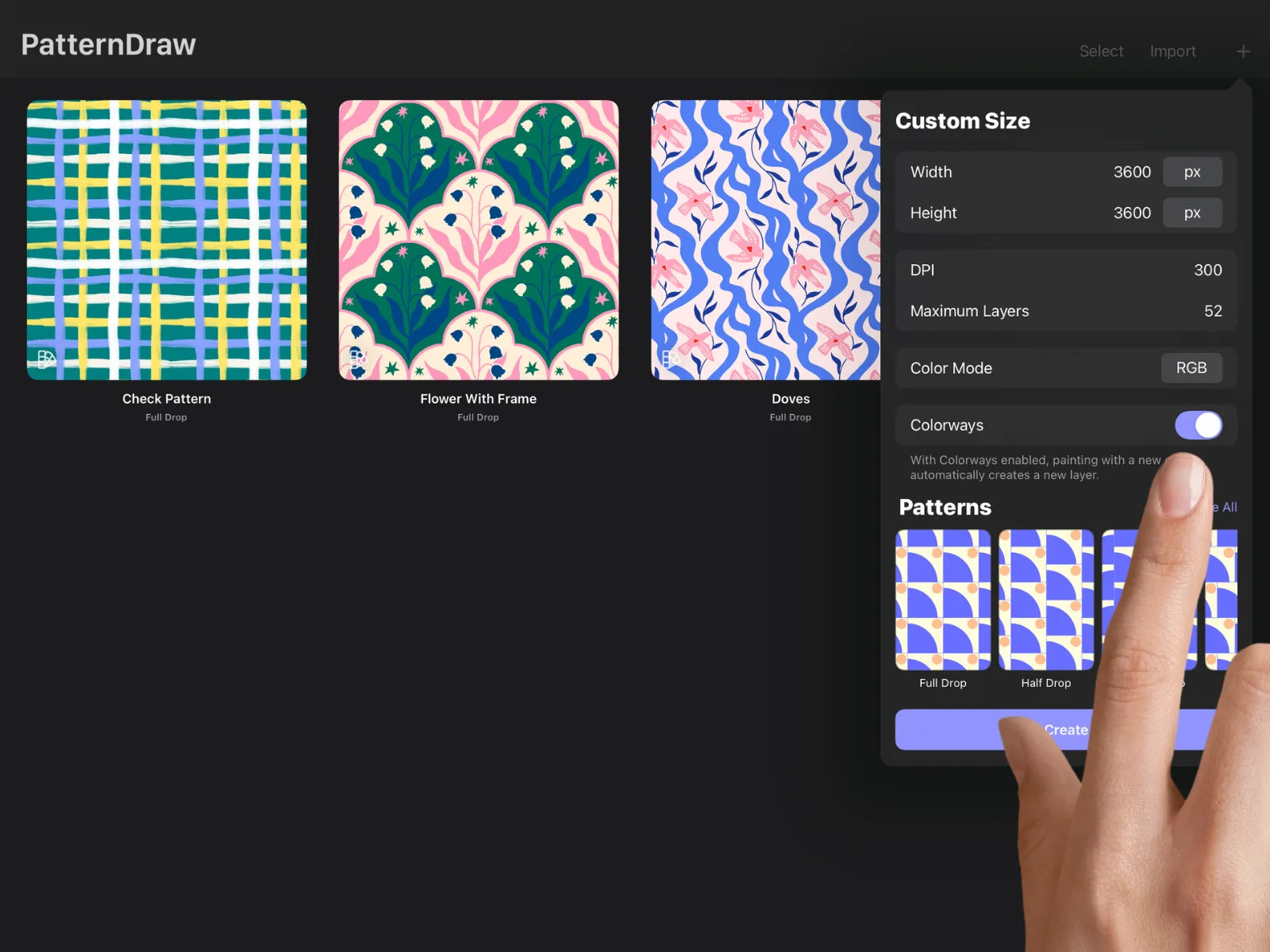Change the Height unit px selector
The image size is (1270, 952).
tap(1192, 213)
